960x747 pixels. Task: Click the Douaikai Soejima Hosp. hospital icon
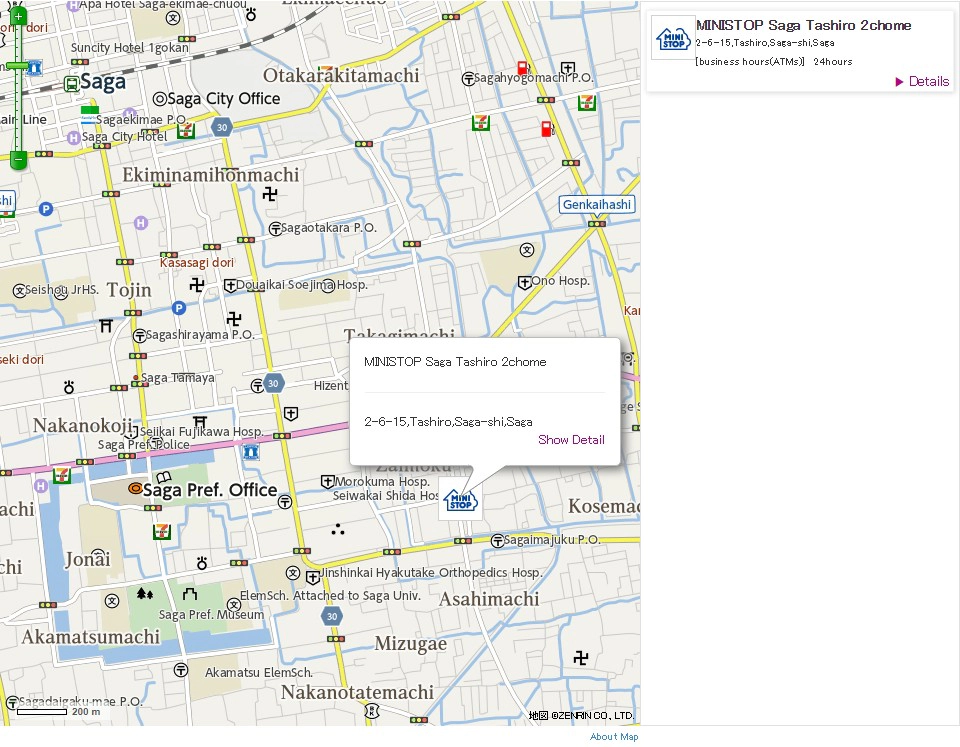(230, 285)
